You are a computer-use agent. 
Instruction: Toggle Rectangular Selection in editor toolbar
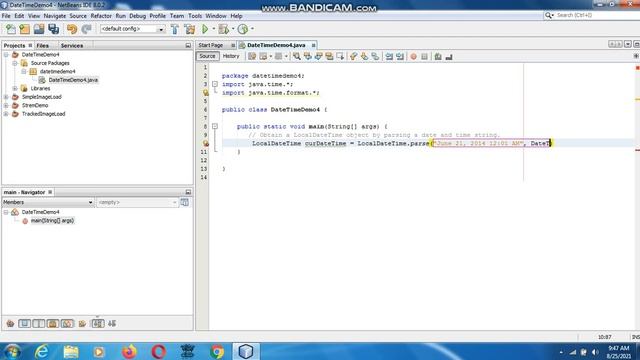[x=340, y=57]
